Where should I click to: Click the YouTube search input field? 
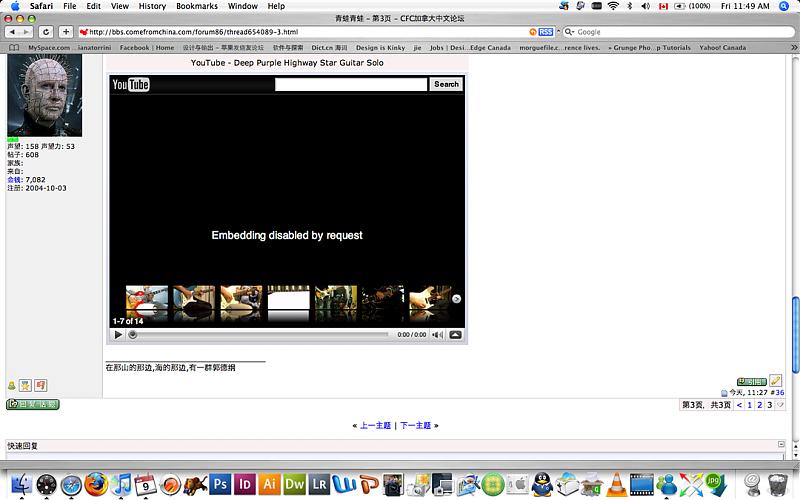(351, 84)
